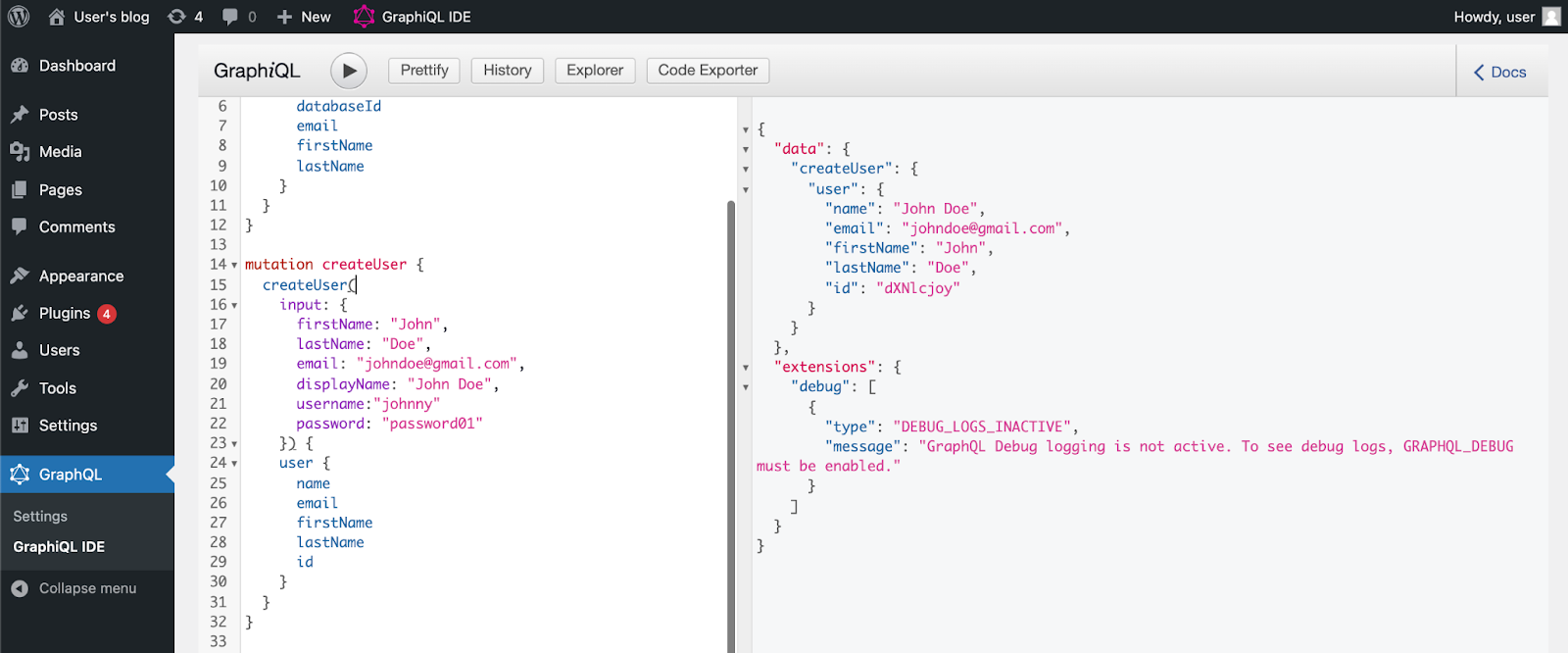Open the Code Exporter button

click(x=708, y=71)
